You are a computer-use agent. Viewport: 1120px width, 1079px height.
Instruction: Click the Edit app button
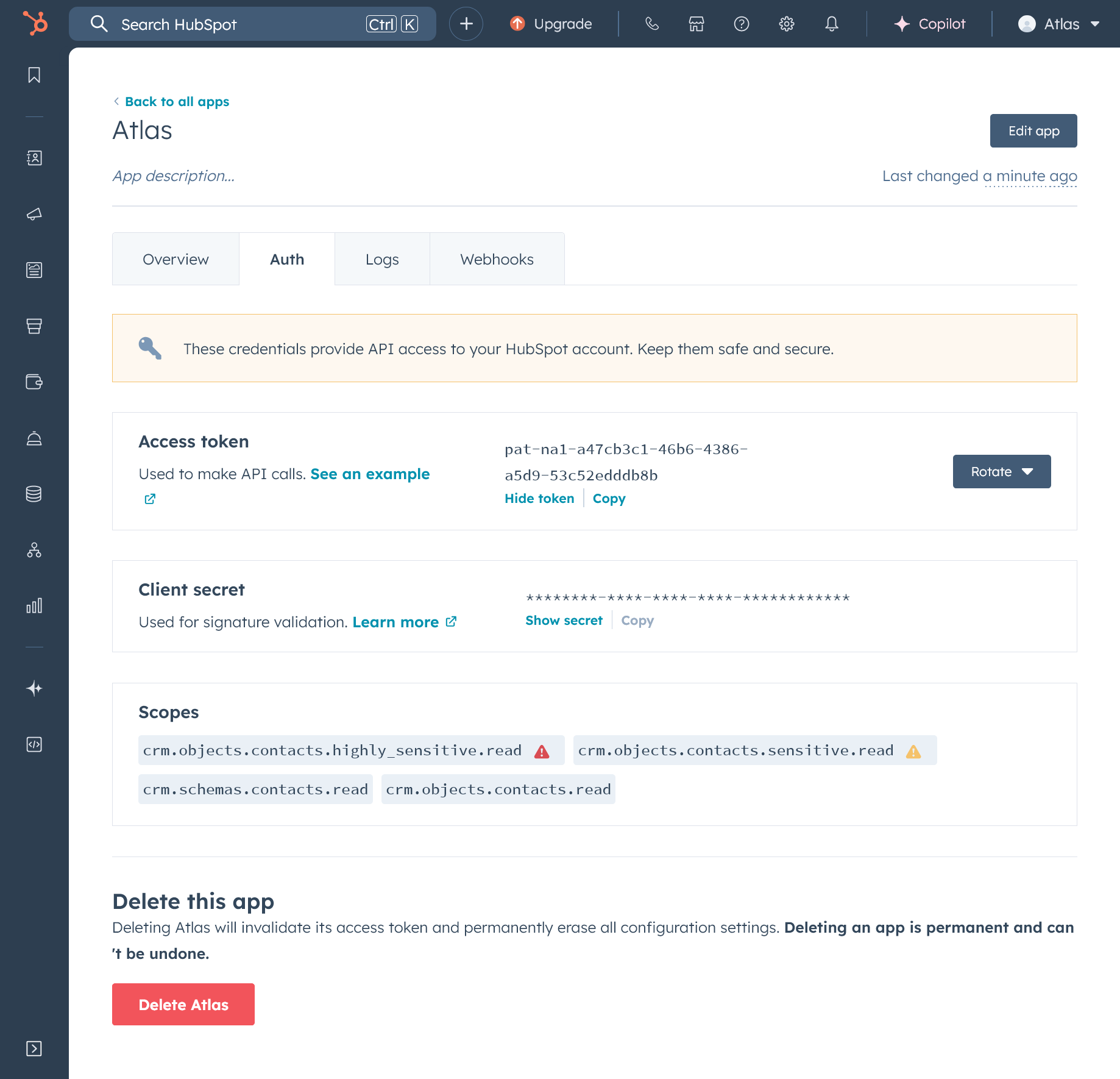(1033, 130)
